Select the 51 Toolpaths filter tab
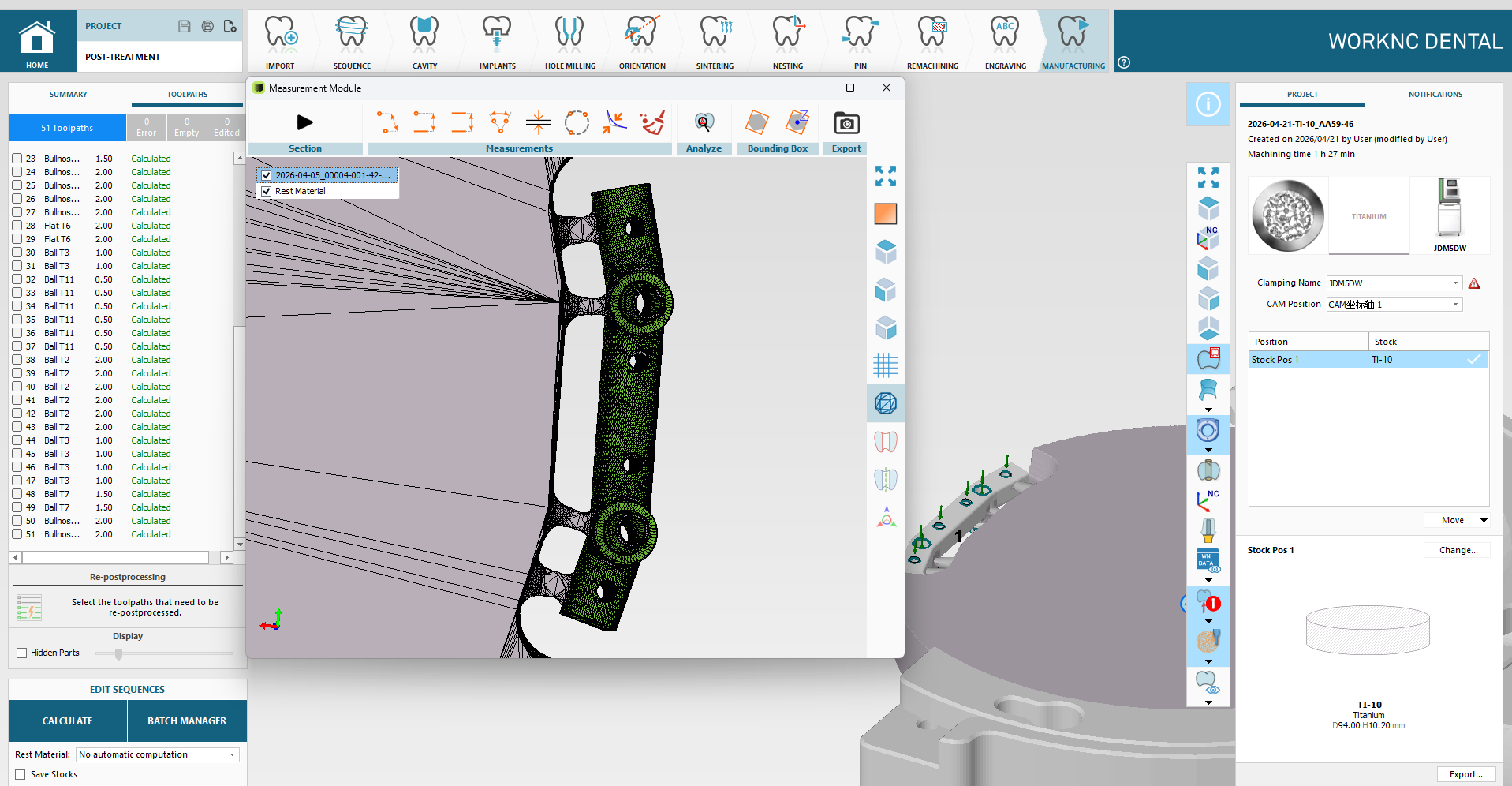 pyautogui.click(x=67, y=128)
